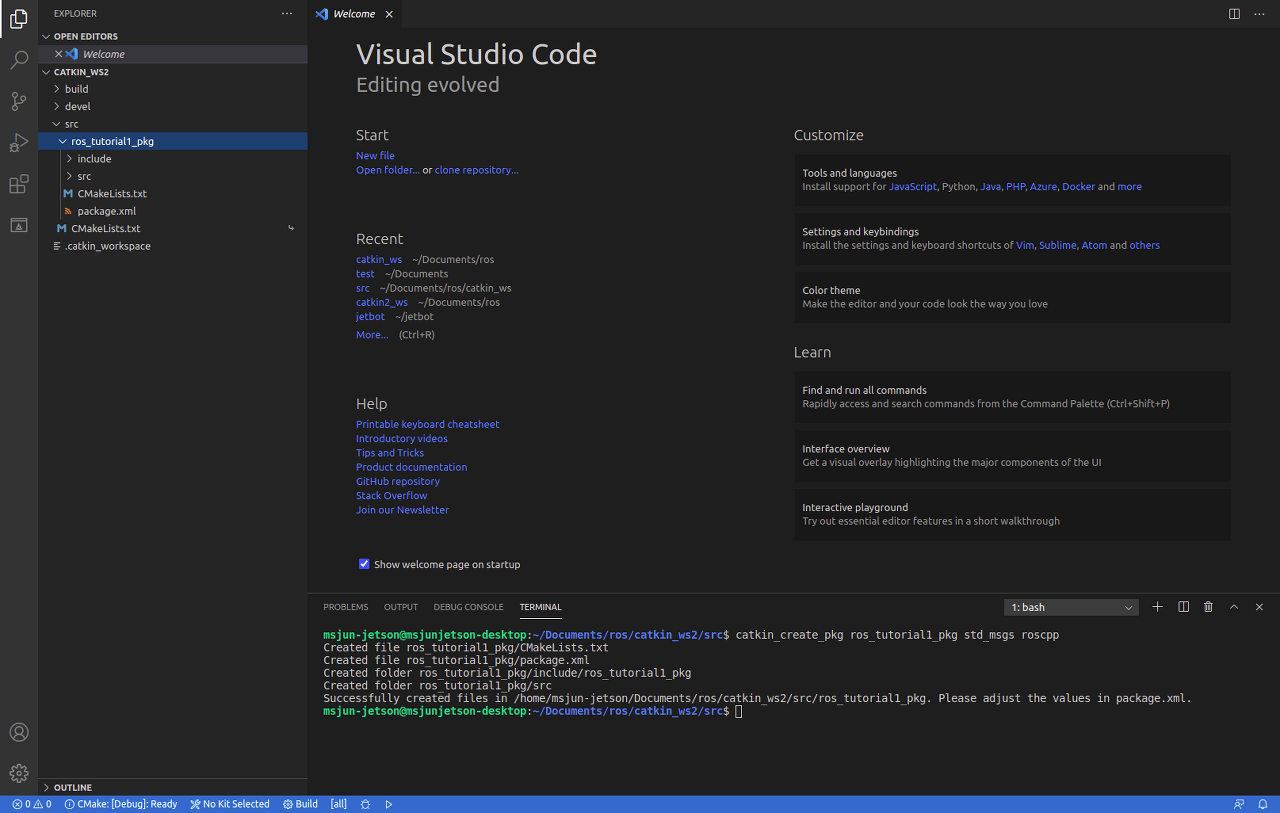Click Open folder... link

tap(388, 170)
